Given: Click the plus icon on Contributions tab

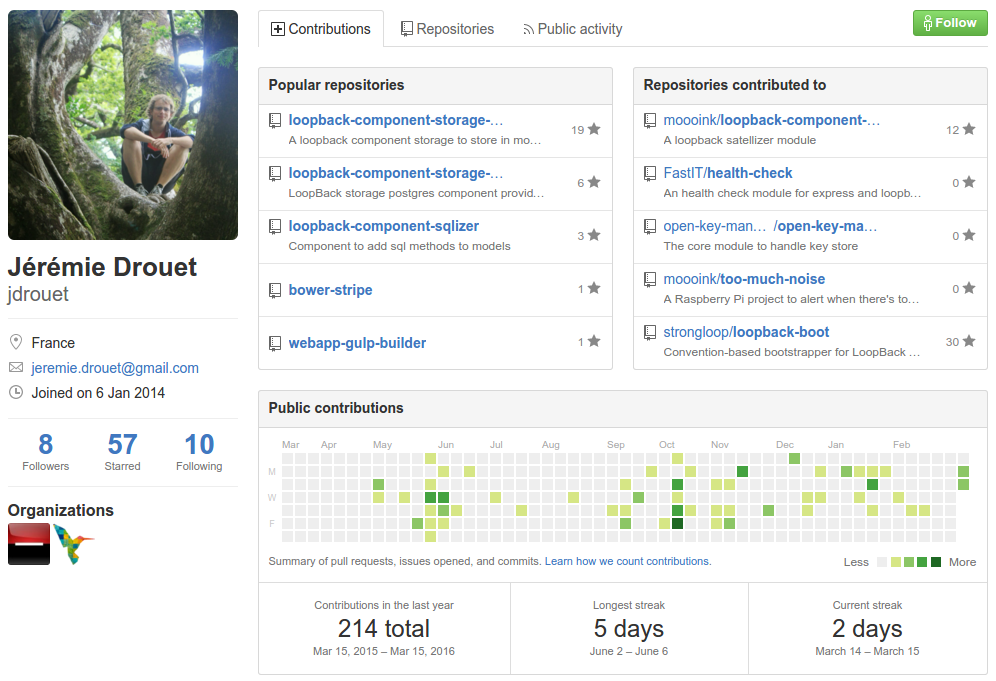Looking at the screenshot, I should [278, 29].
